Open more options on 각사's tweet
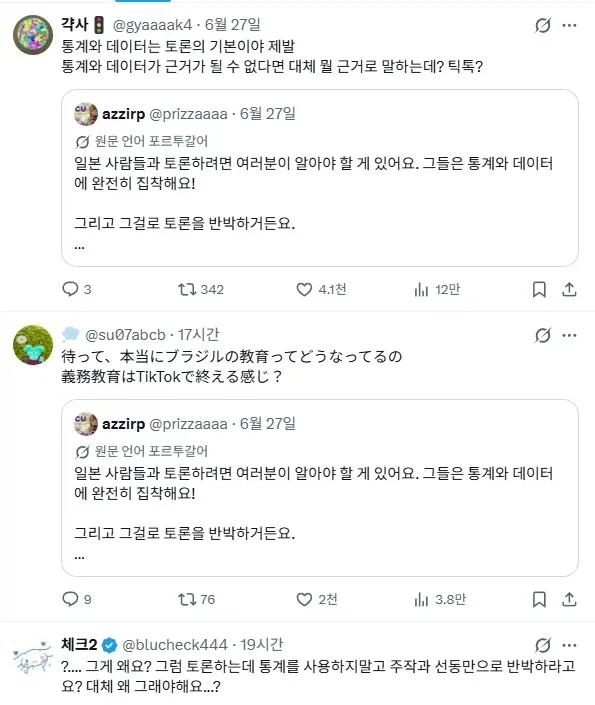Screen dimensions: 595x705 point(569,25)
